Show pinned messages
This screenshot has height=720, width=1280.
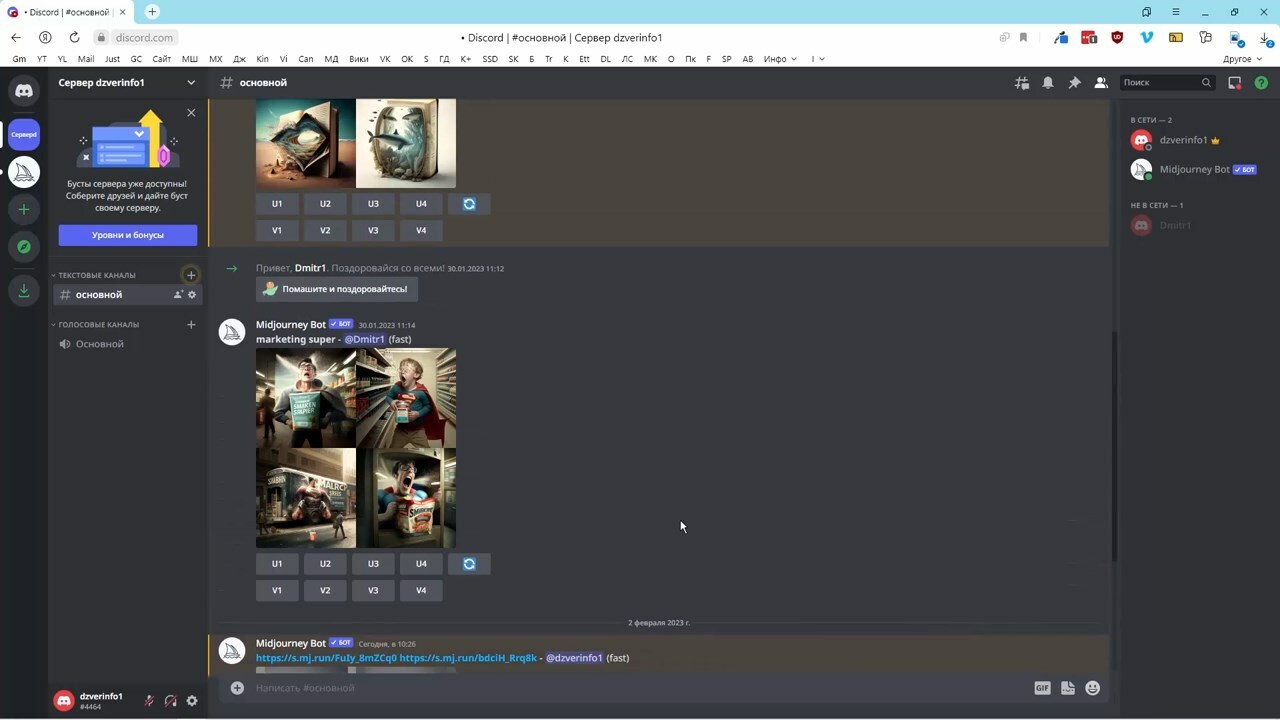[x=1074, y=83]
